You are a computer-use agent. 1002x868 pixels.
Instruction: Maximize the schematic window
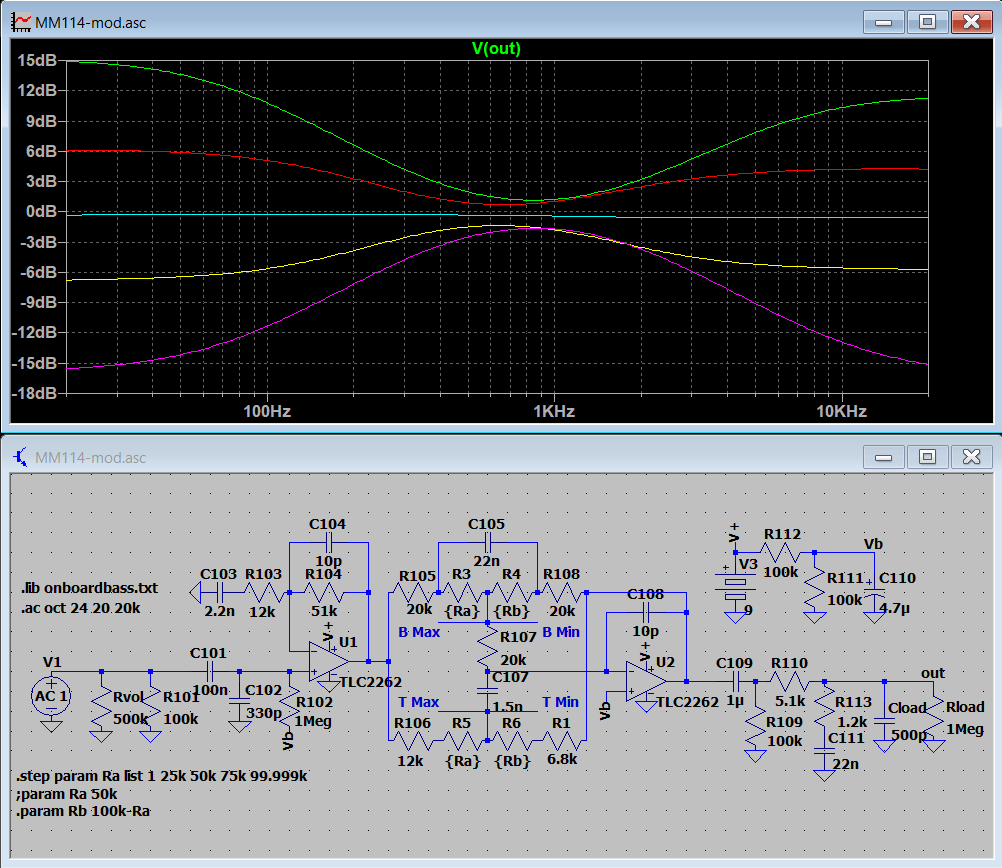[x=927, y=457]
